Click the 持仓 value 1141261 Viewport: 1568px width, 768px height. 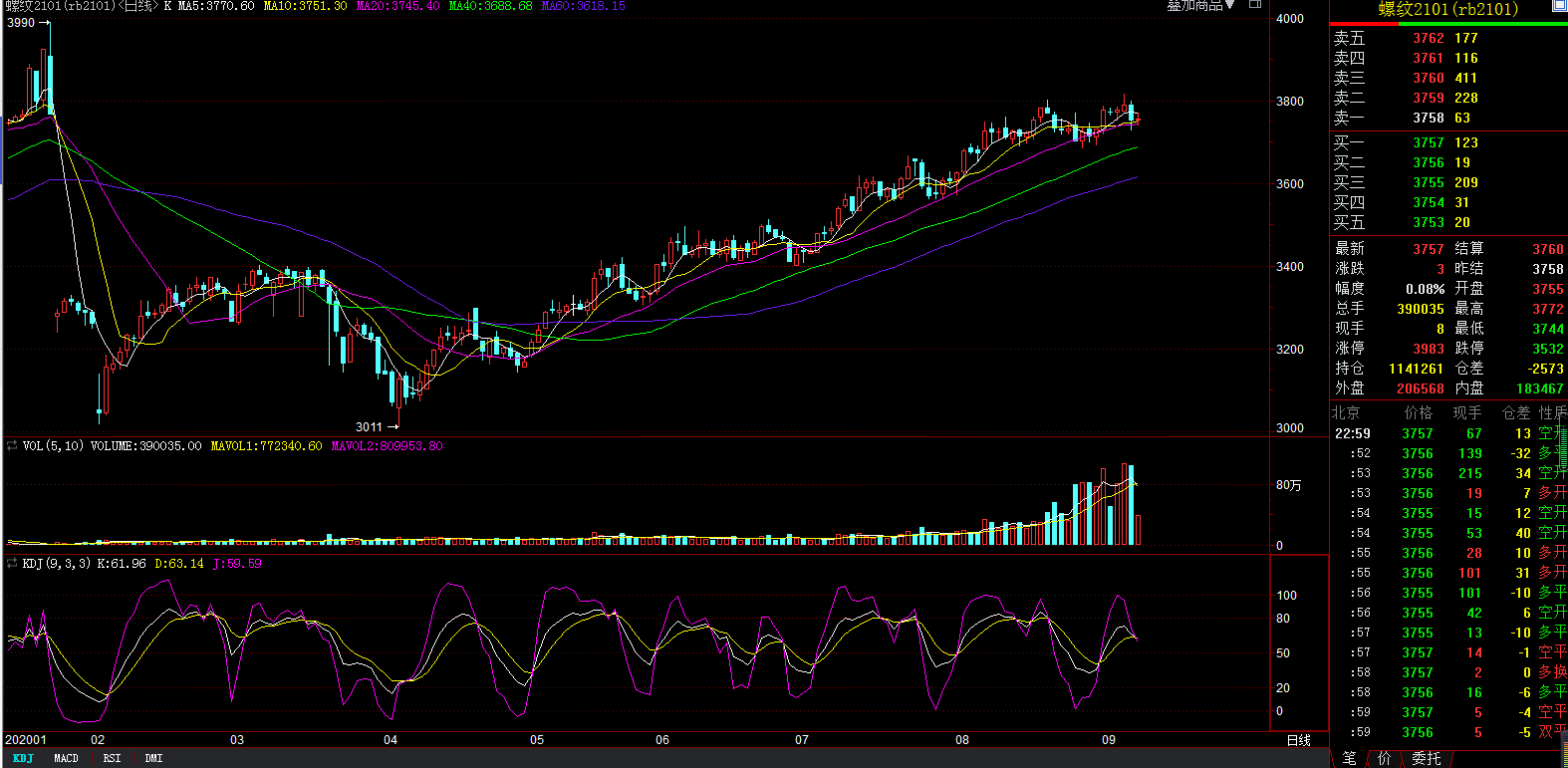pyautogui.click(x=1417, y=369)
